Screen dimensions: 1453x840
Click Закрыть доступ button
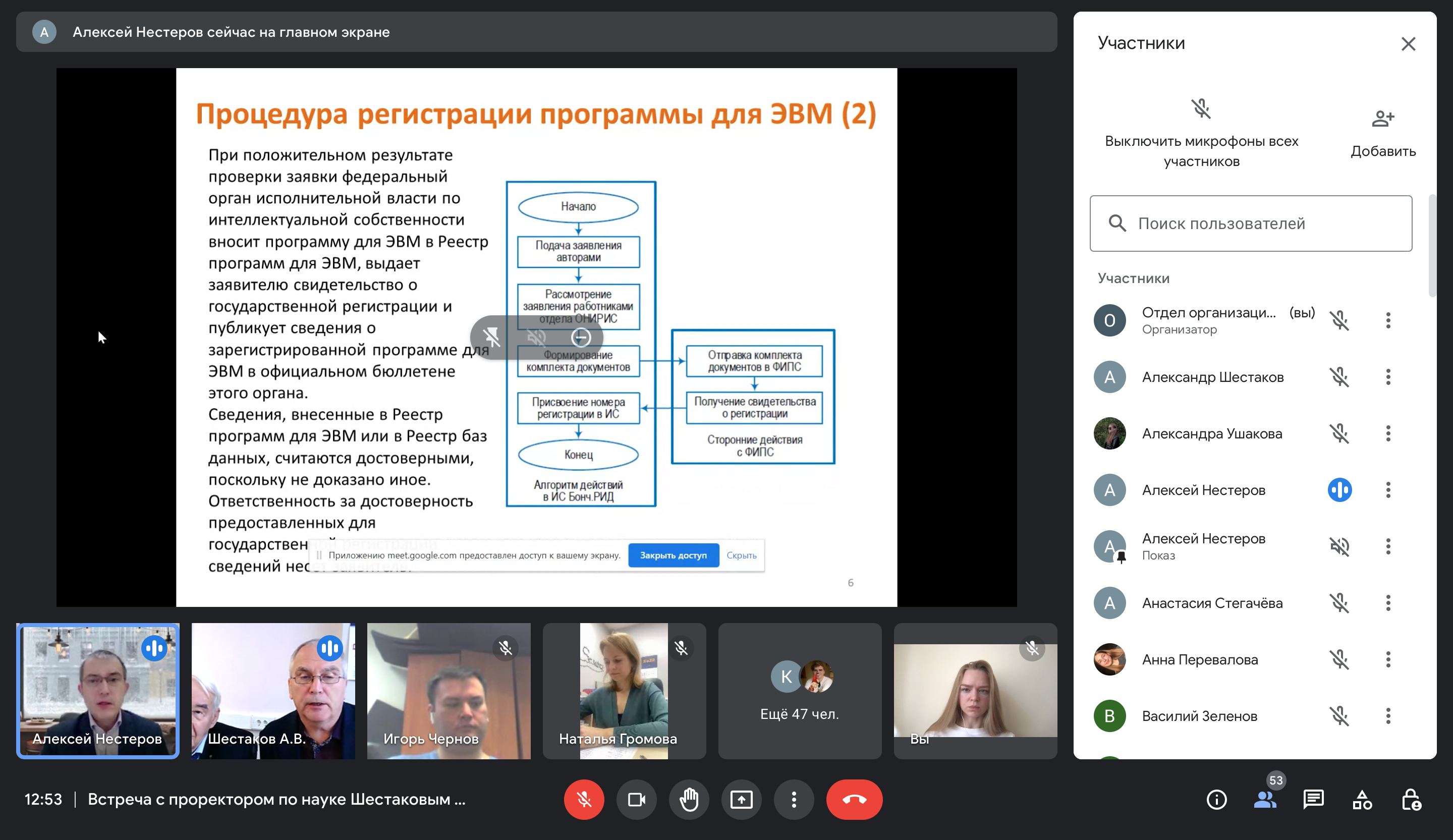point(673,555)
